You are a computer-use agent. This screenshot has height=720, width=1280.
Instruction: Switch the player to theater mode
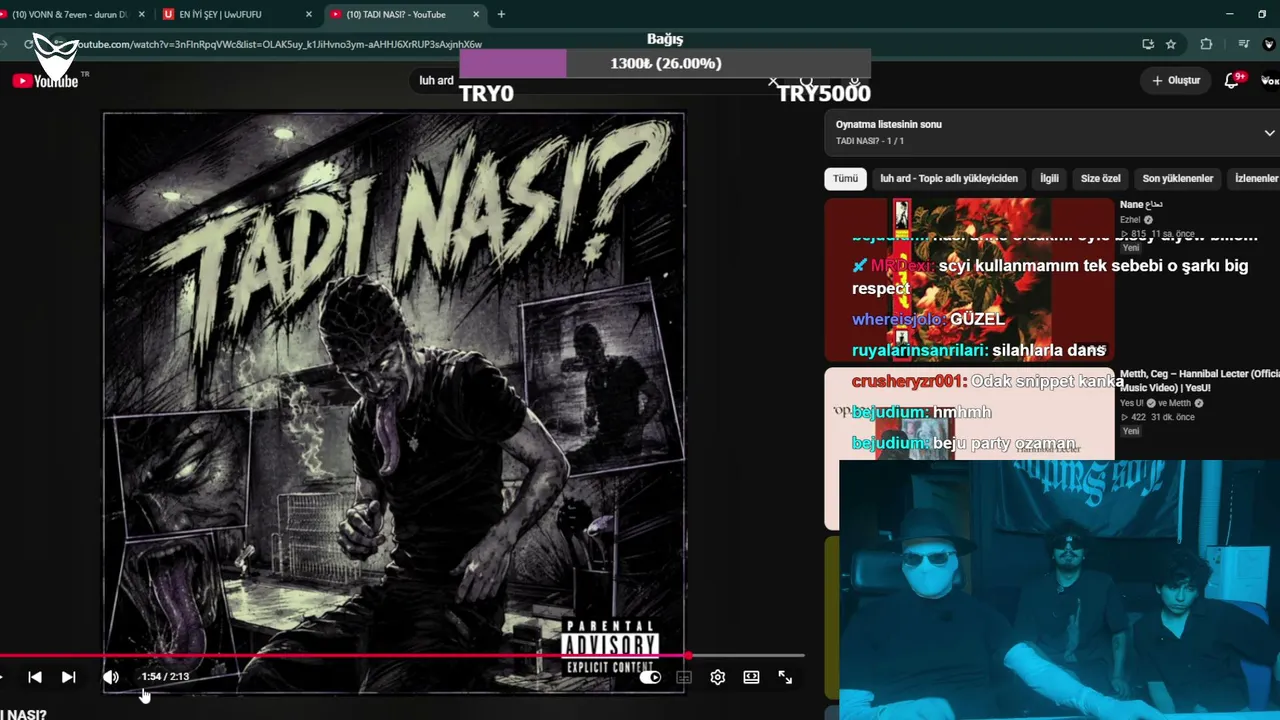point(751,677)
